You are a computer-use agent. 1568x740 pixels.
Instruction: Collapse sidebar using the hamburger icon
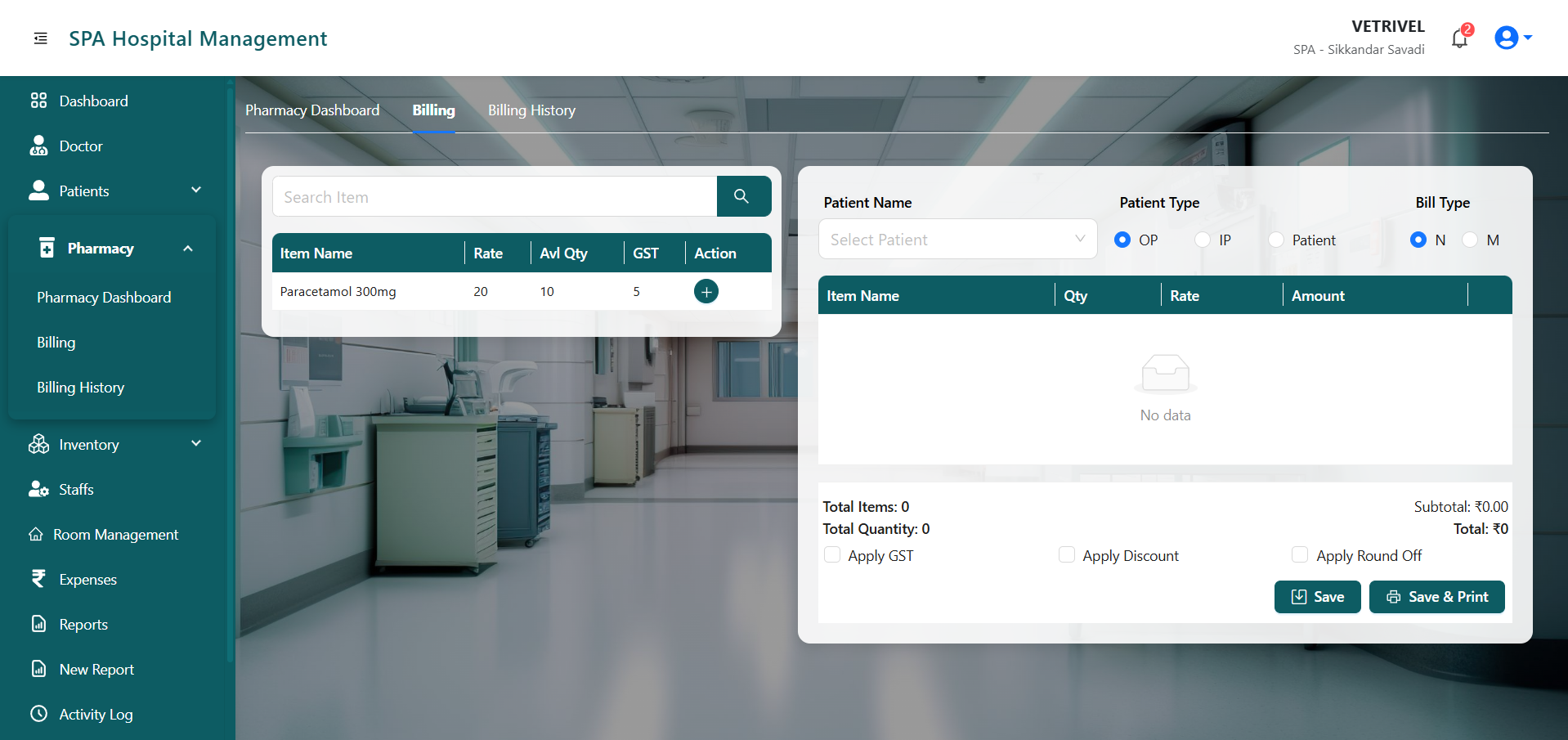[40, 38]
